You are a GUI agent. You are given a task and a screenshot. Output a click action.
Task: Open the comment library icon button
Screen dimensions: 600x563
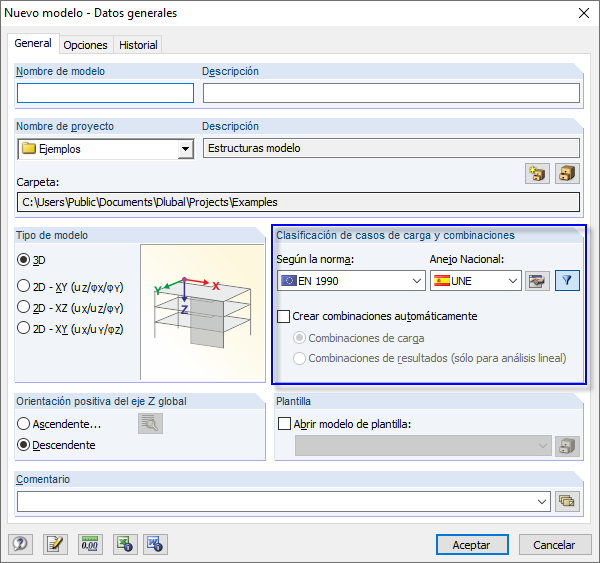pos(567,501)
